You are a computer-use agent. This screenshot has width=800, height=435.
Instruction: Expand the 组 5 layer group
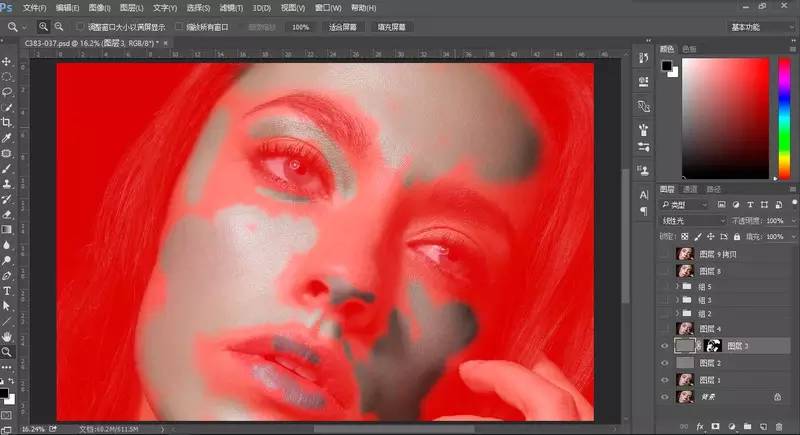(678, 287)
